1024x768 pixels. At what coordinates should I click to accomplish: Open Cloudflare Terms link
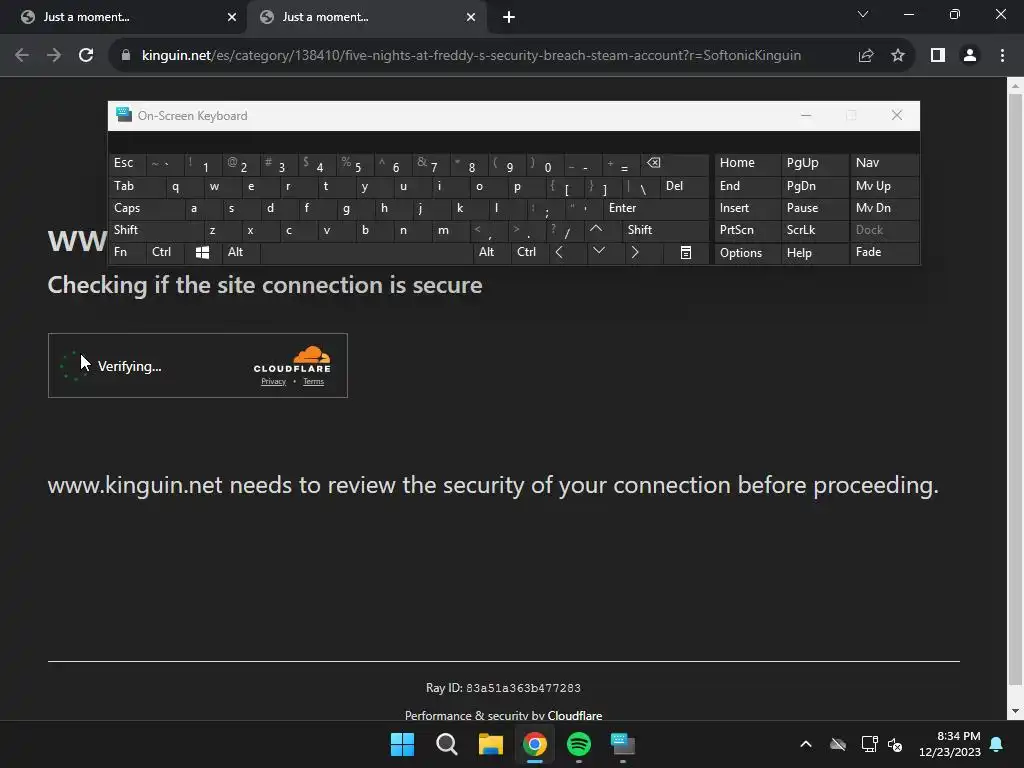tap(313, 381)
